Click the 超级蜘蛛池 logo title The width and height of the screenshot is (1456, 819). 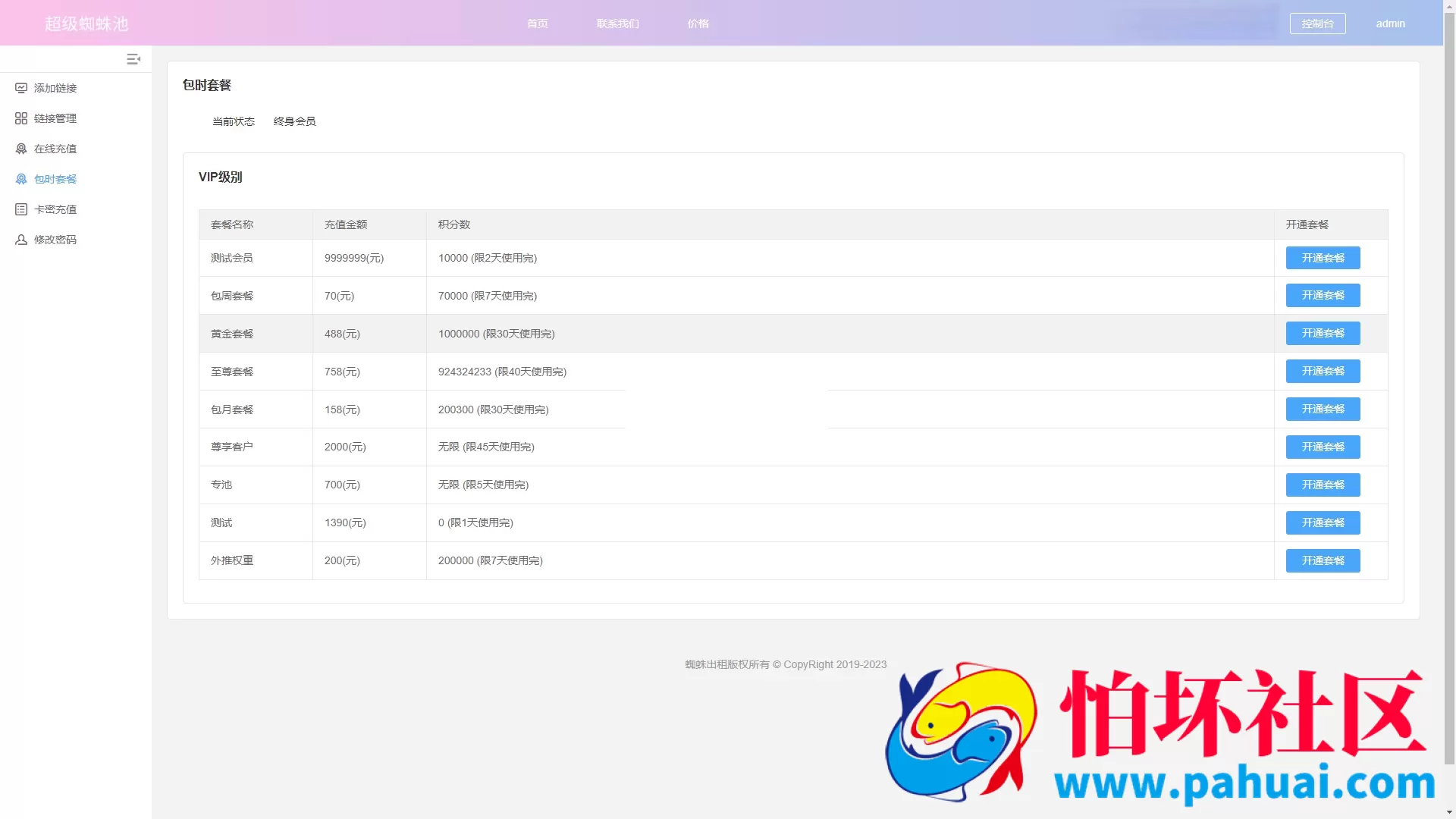pyautogui.click(x=86, y=24)
